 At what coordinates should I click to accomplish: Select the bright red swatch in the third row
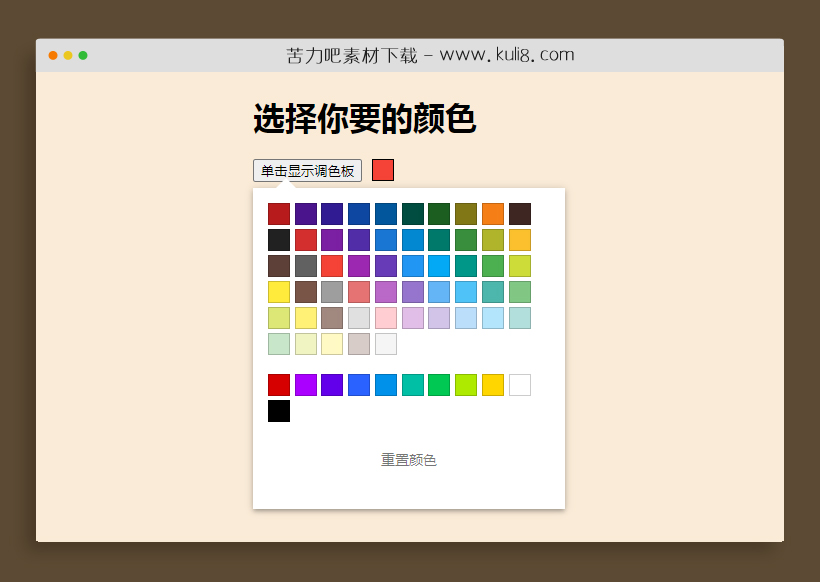point(331,266)
